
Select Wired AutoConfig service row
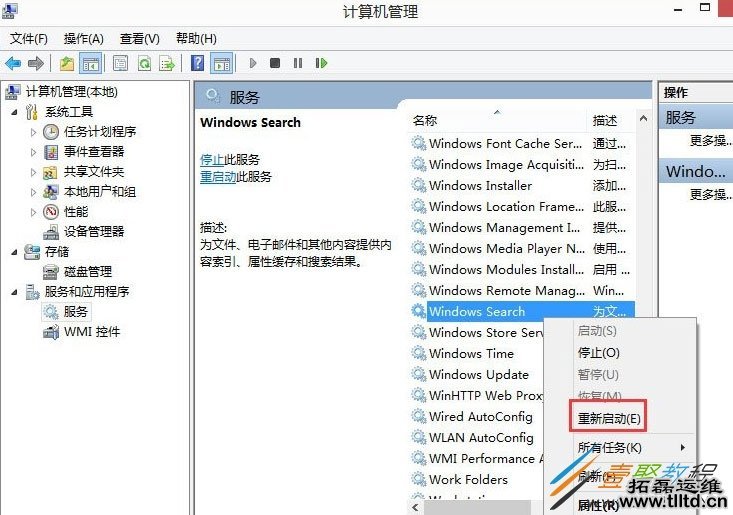click(476, 417)
